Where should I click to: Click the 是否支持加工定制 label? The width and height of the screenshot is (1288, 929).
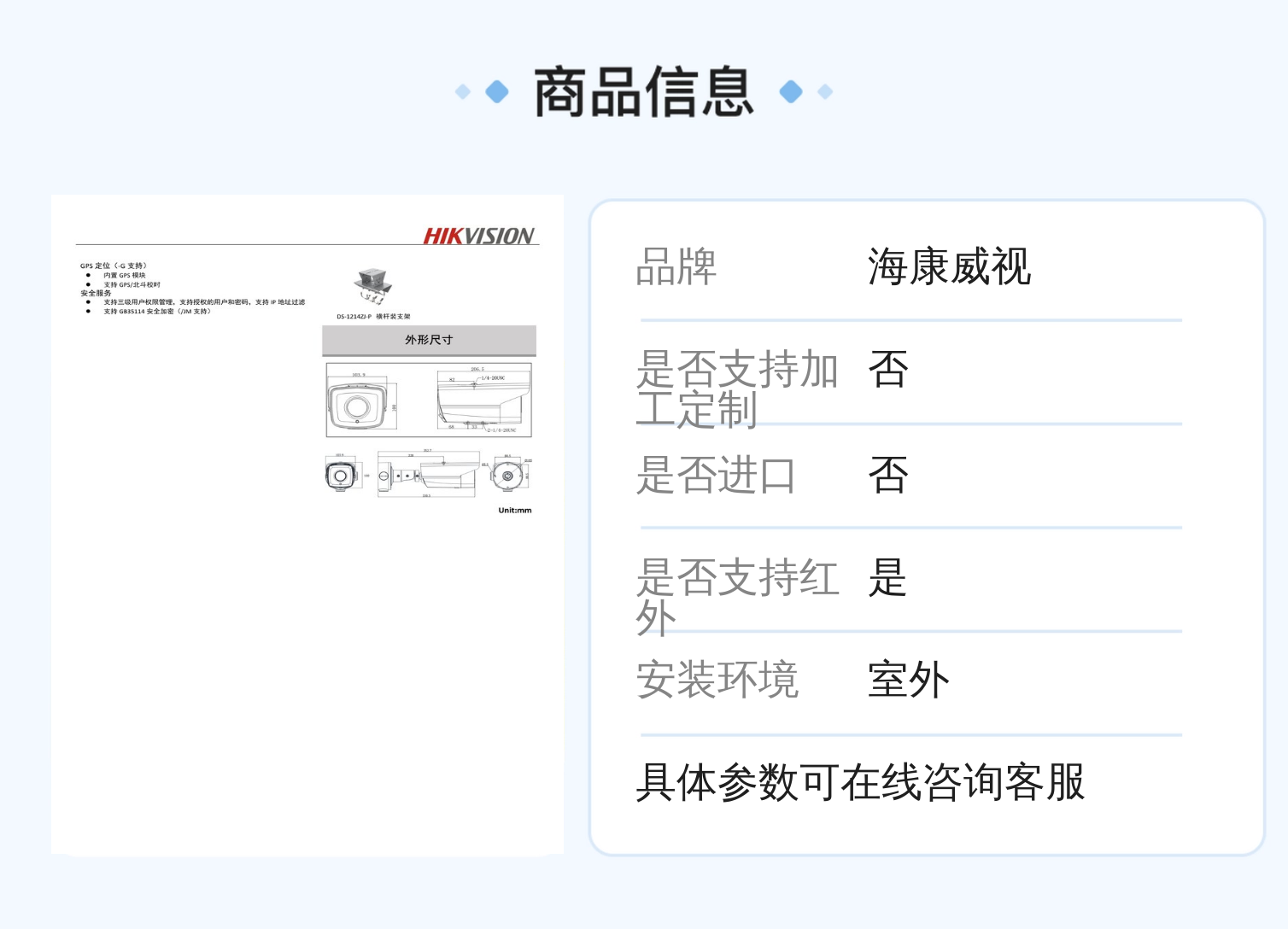tap(737, 389)
